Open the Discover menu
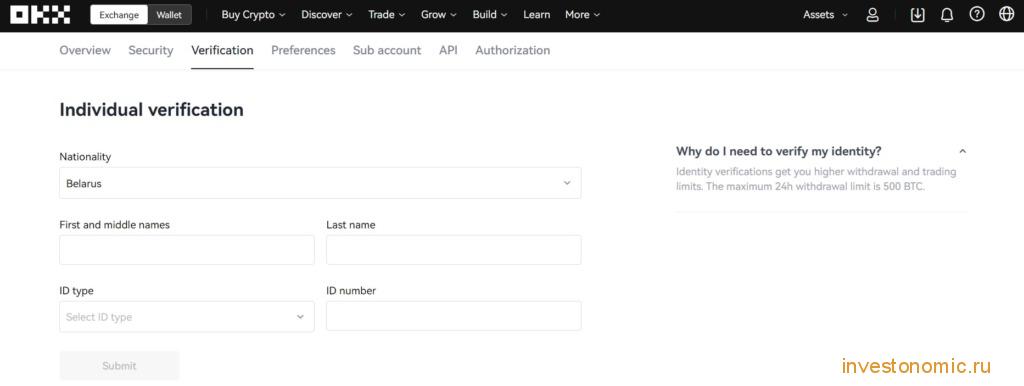 (327, 14)
